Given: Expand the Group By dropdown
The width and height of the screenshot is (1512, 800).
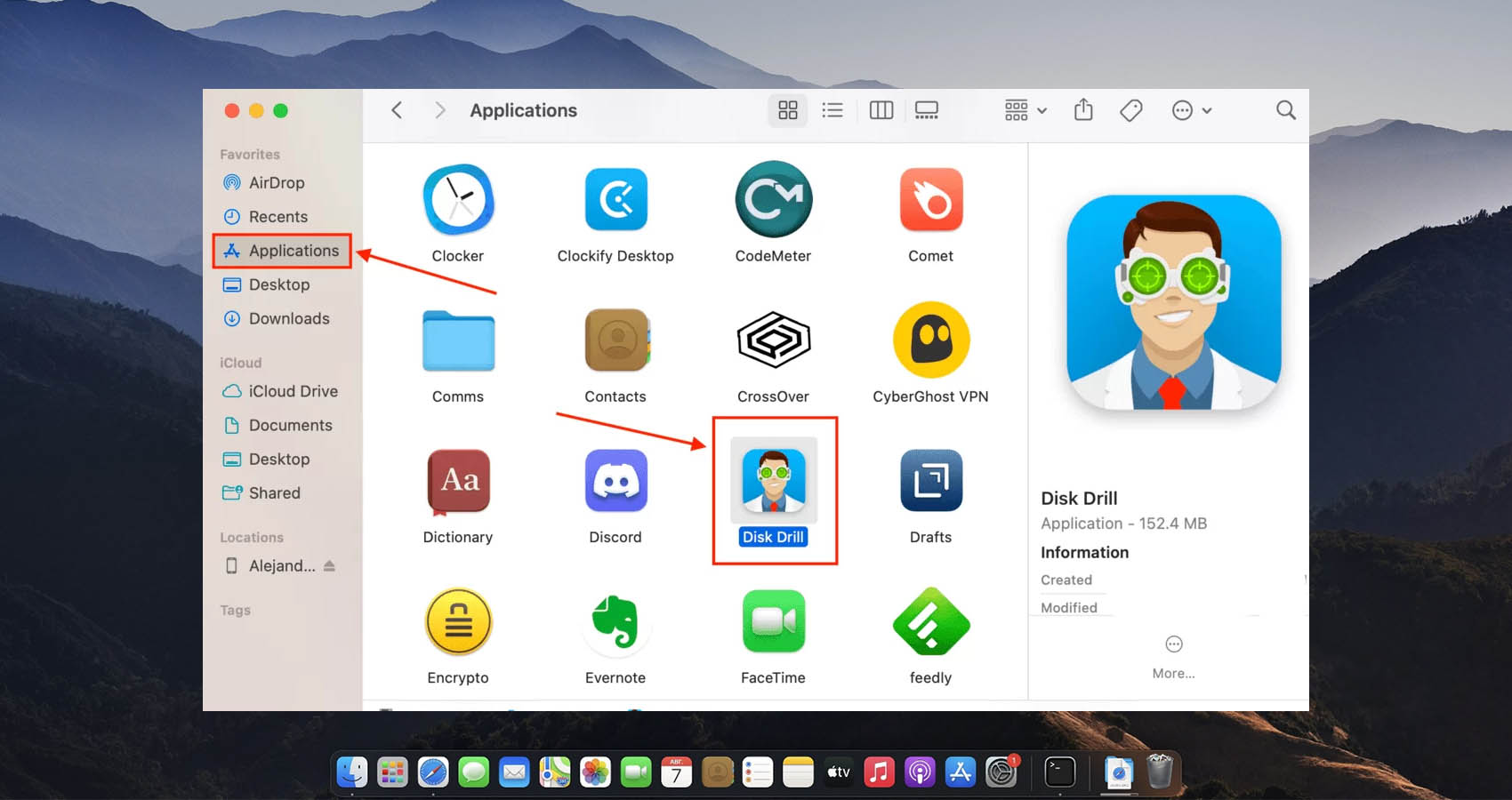Looking at the screenshot, I should 1025,110.
